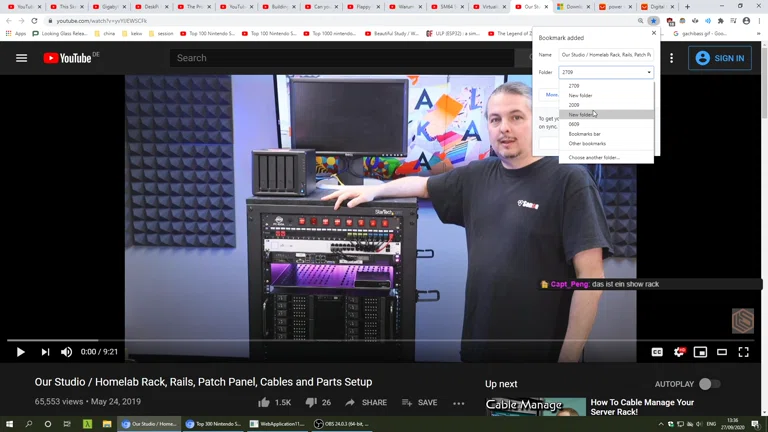Open the YouTube hamburger guide menu
This screenshot has width=768, height=432.
pyautogui.click(x=21, y=58)
